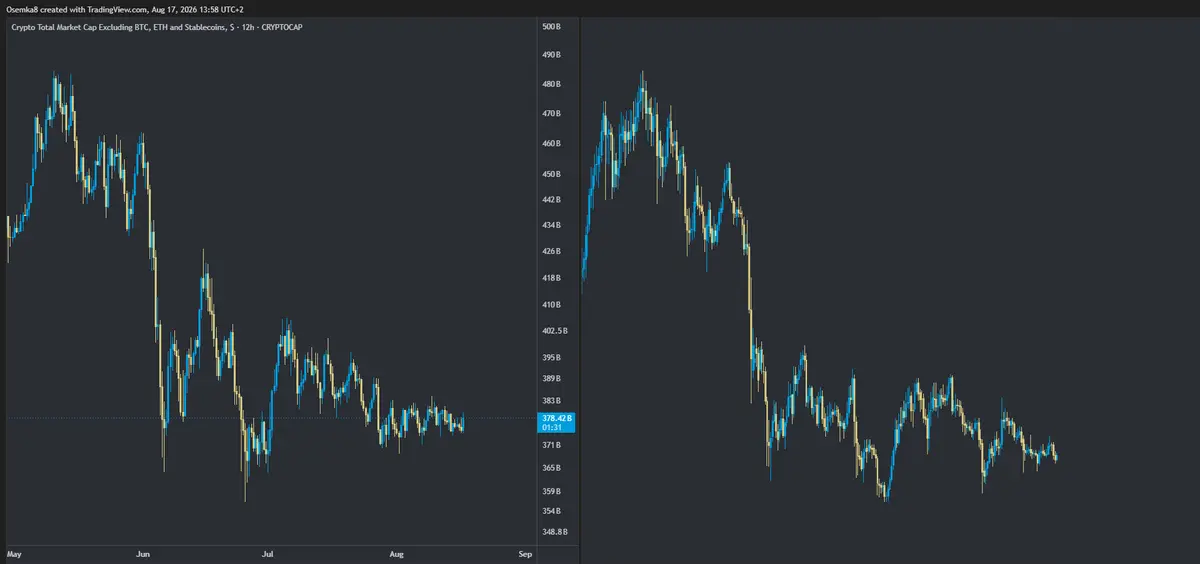Click the 389 B price scale label

point(551,379)
